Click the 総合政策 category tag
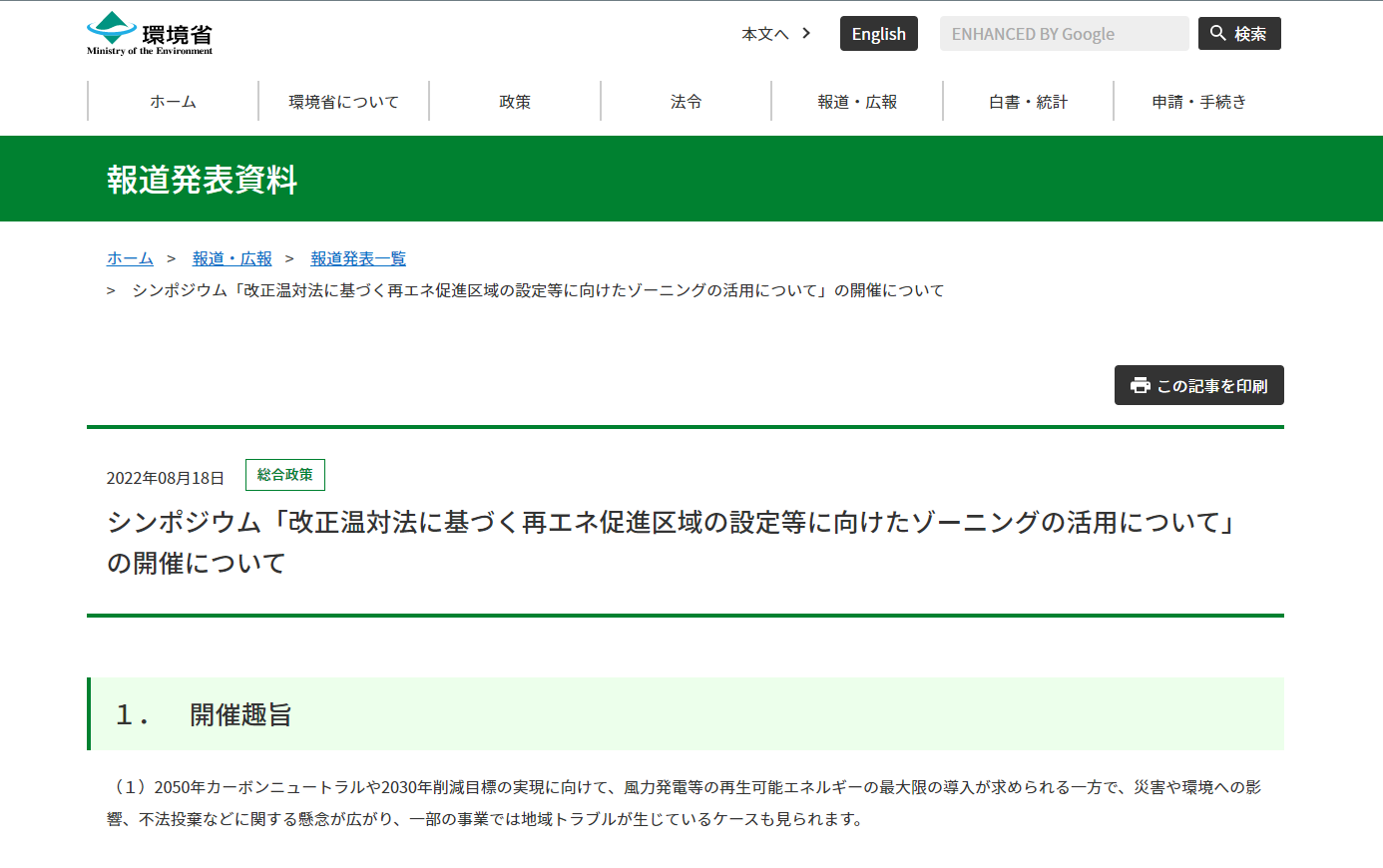The image size is (1383, 868). click(x=285, y=475)
